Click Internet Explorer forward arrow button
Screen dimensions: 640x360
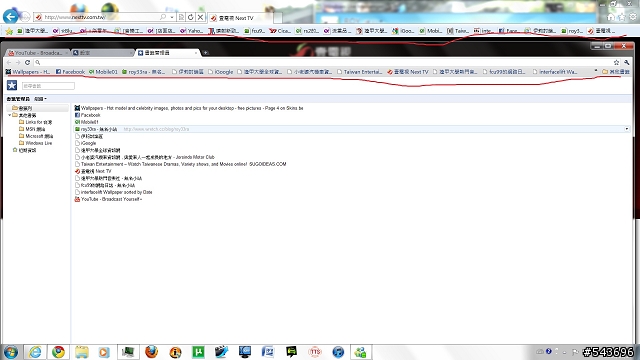(25, 17)
